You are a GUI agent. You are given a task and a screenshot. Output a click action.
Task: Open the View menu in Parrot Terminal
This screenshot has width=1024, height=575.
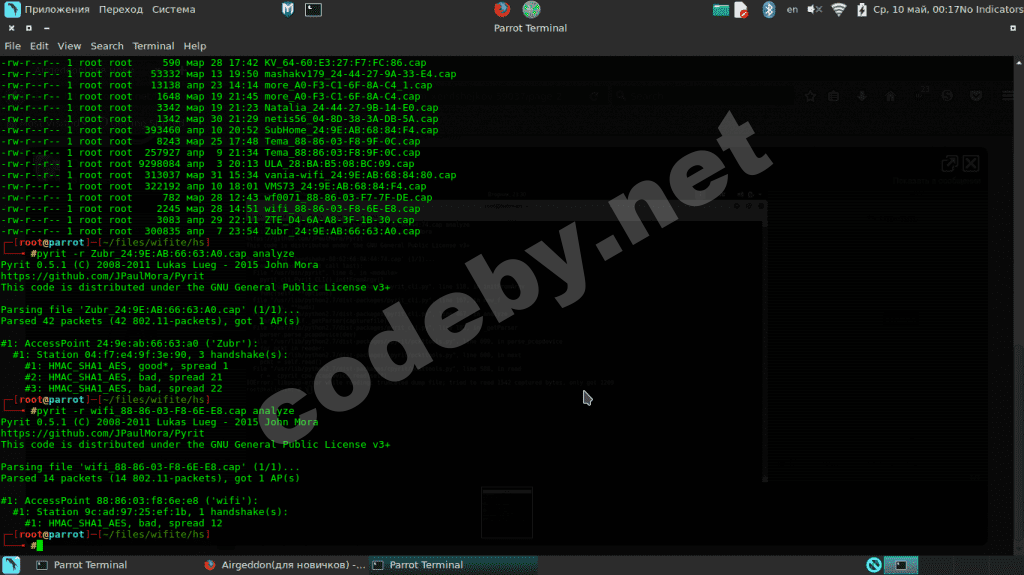pyautogui.click(x=69, y=46)
